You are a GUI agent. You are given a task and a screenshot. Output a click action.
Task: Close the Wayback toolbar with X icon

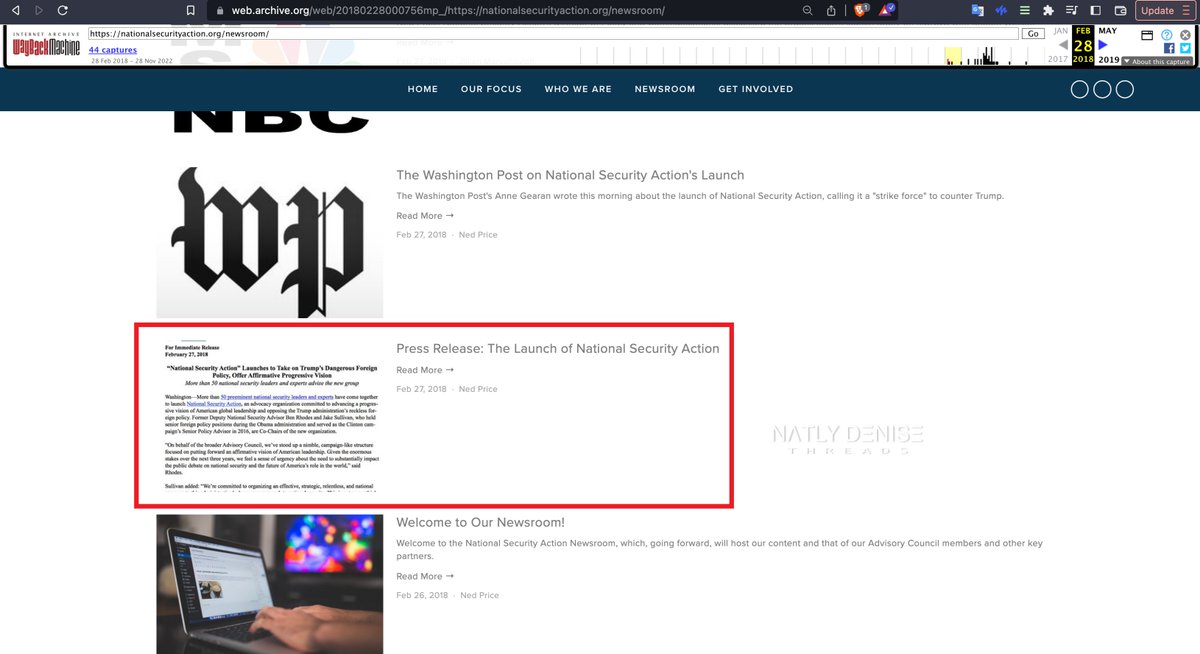point(1184,34)
